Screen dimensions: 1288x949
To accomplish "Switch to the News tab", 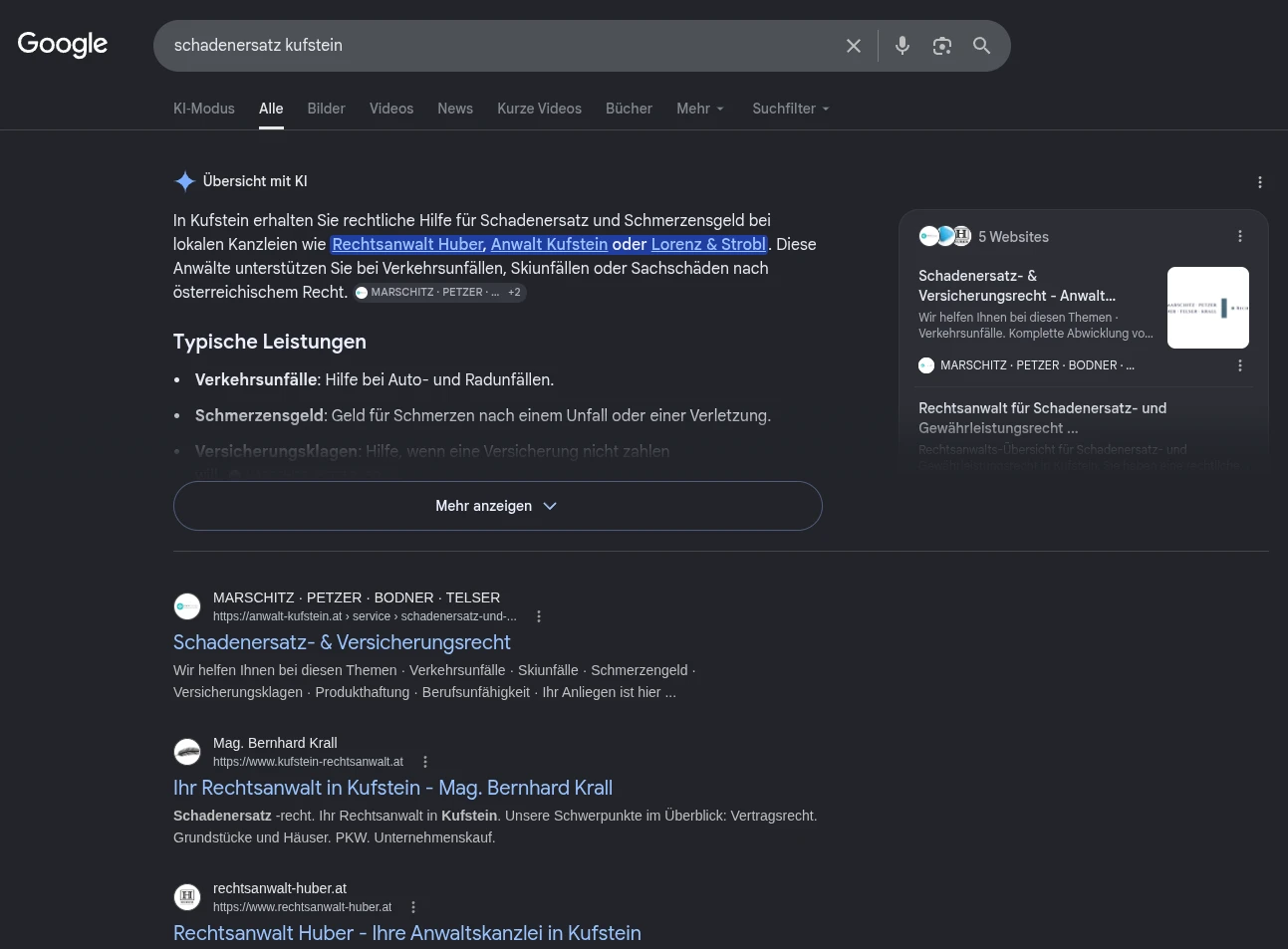I will click(x=455, y=109).
